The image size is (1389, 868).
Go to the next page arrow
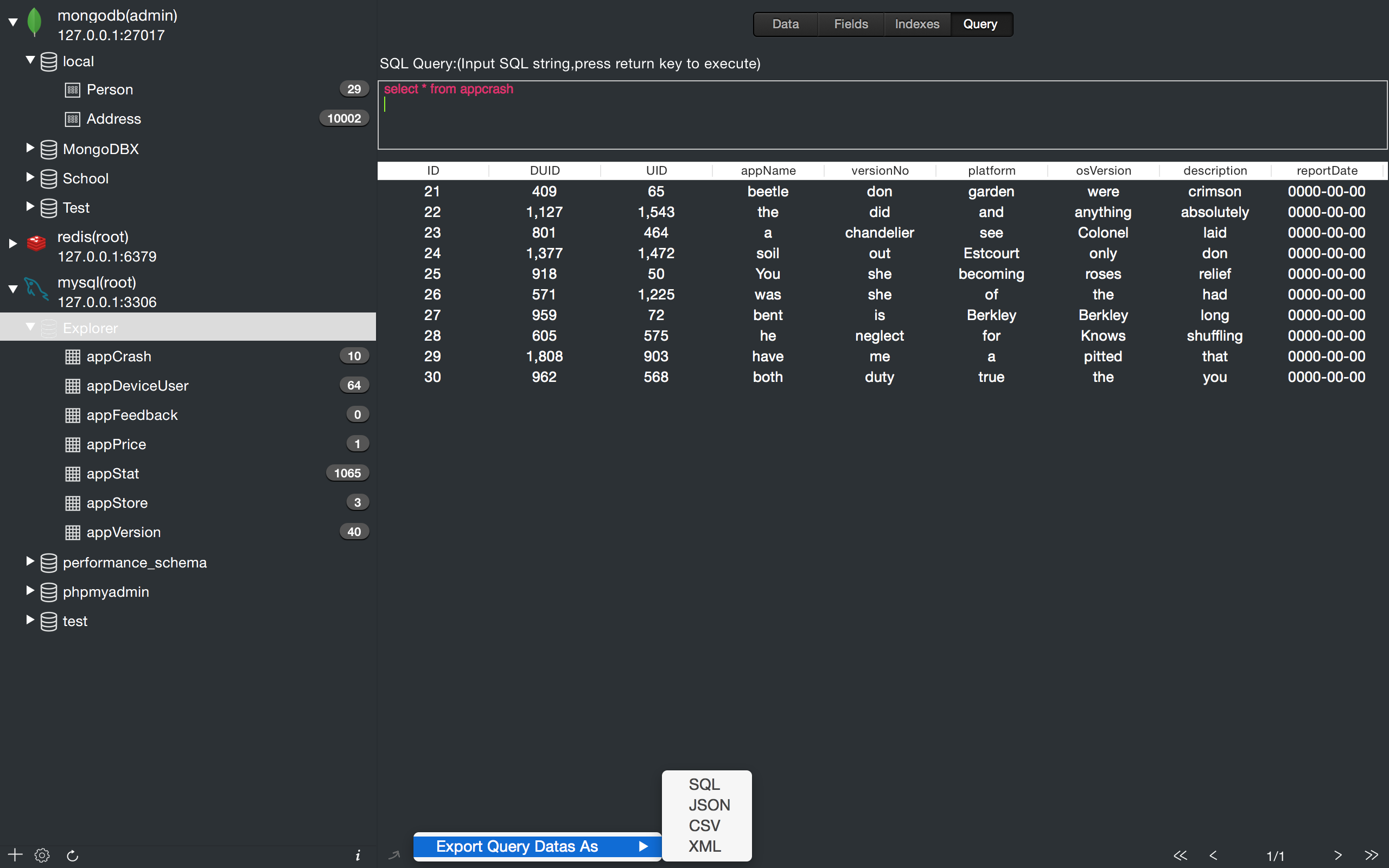click(x=1338, y=855)
